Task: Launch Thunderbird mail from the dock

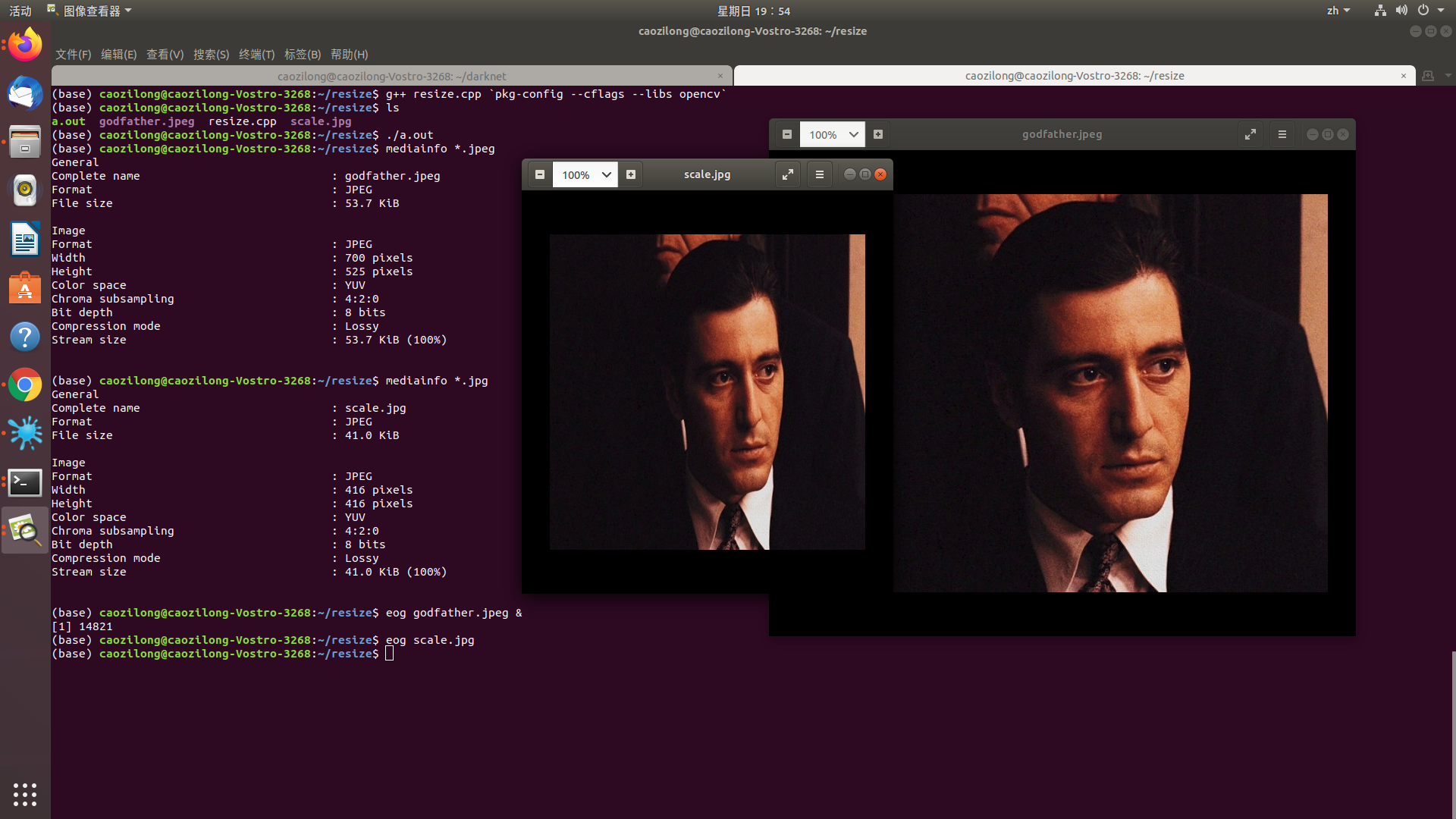Action: pos(25,93)
